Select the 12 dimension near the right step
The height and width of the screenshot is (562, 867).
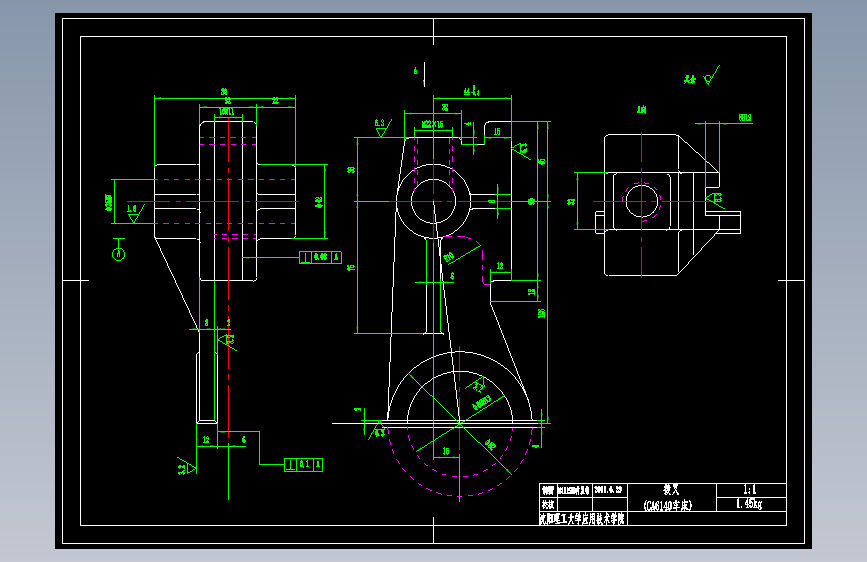tap(500, 266)
